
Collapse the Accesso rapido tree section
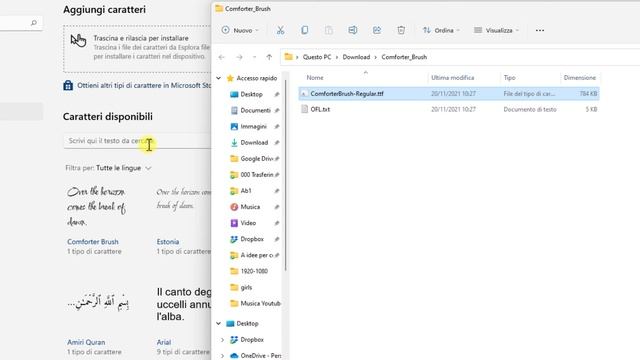[x=219, y=78]
